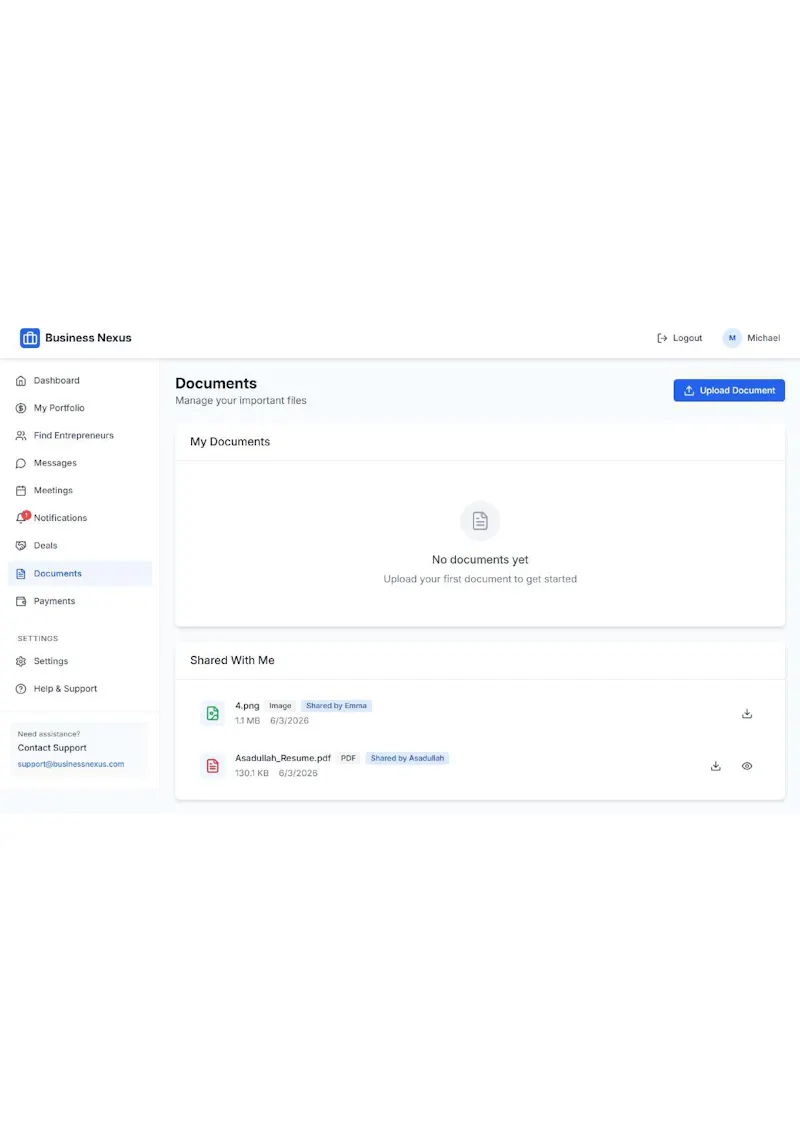Go to Payments

point(80,601)
